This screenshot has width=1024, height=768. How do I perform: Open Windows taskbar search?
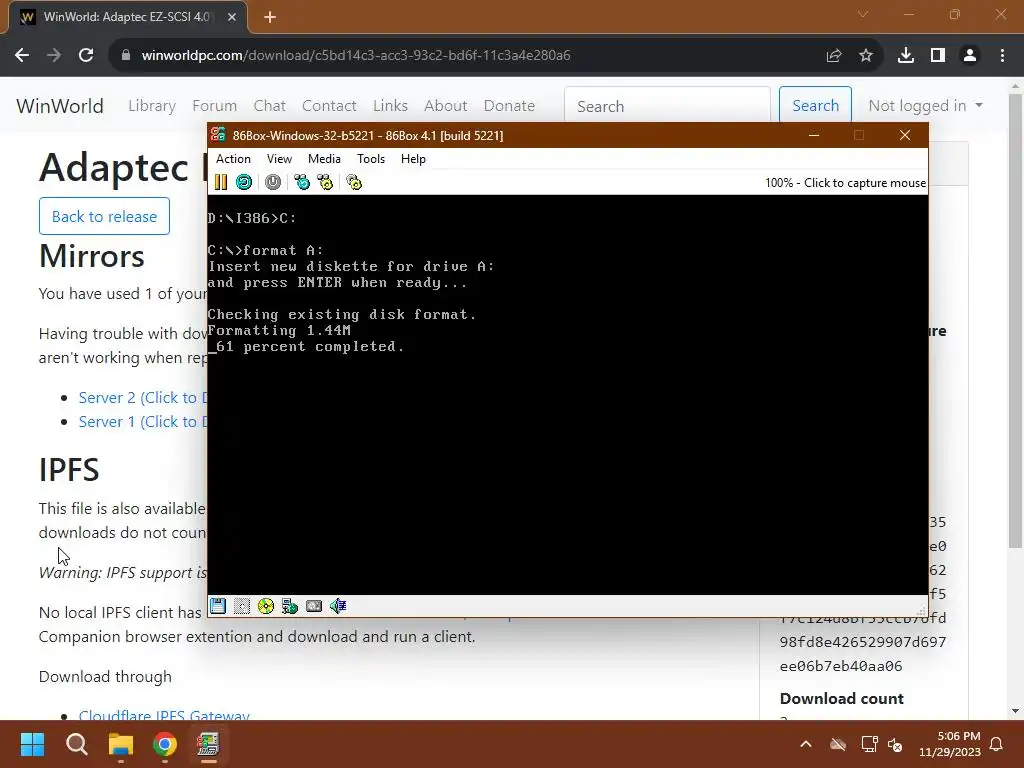76,744
